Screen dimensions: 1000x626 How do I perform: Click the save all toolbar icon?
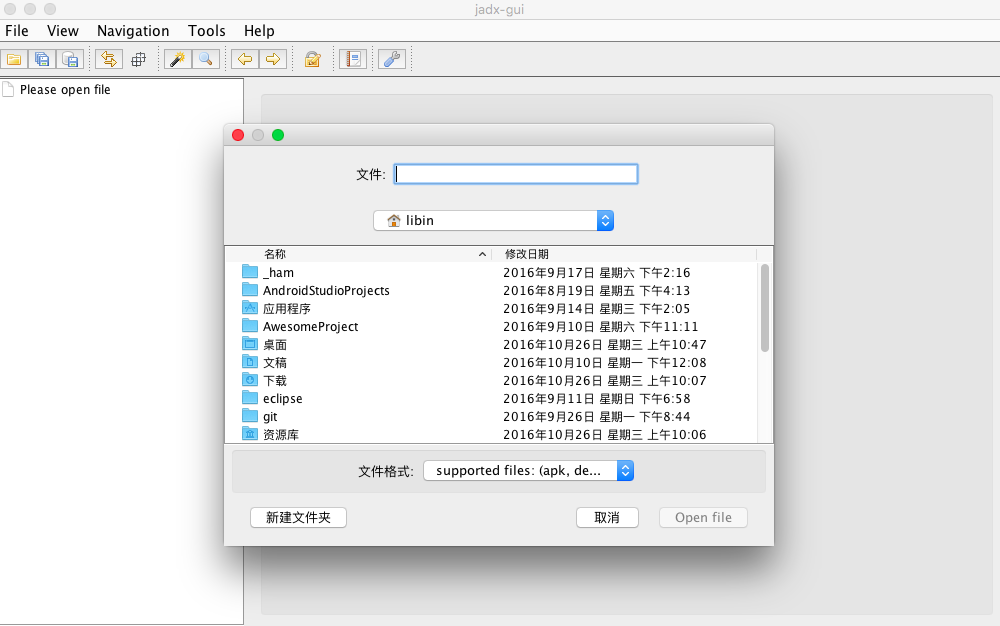tap(42, 59)
